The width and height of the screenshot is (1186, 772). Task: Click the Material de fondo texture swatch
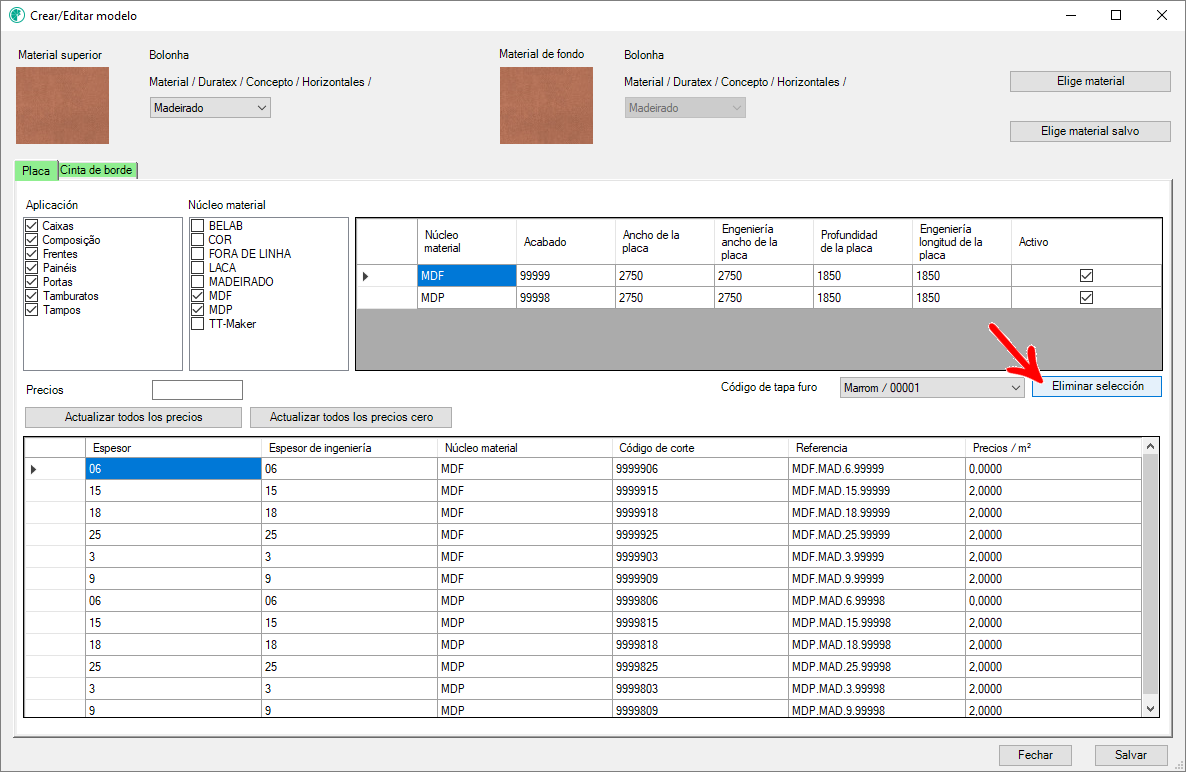(x=546, y=105)
